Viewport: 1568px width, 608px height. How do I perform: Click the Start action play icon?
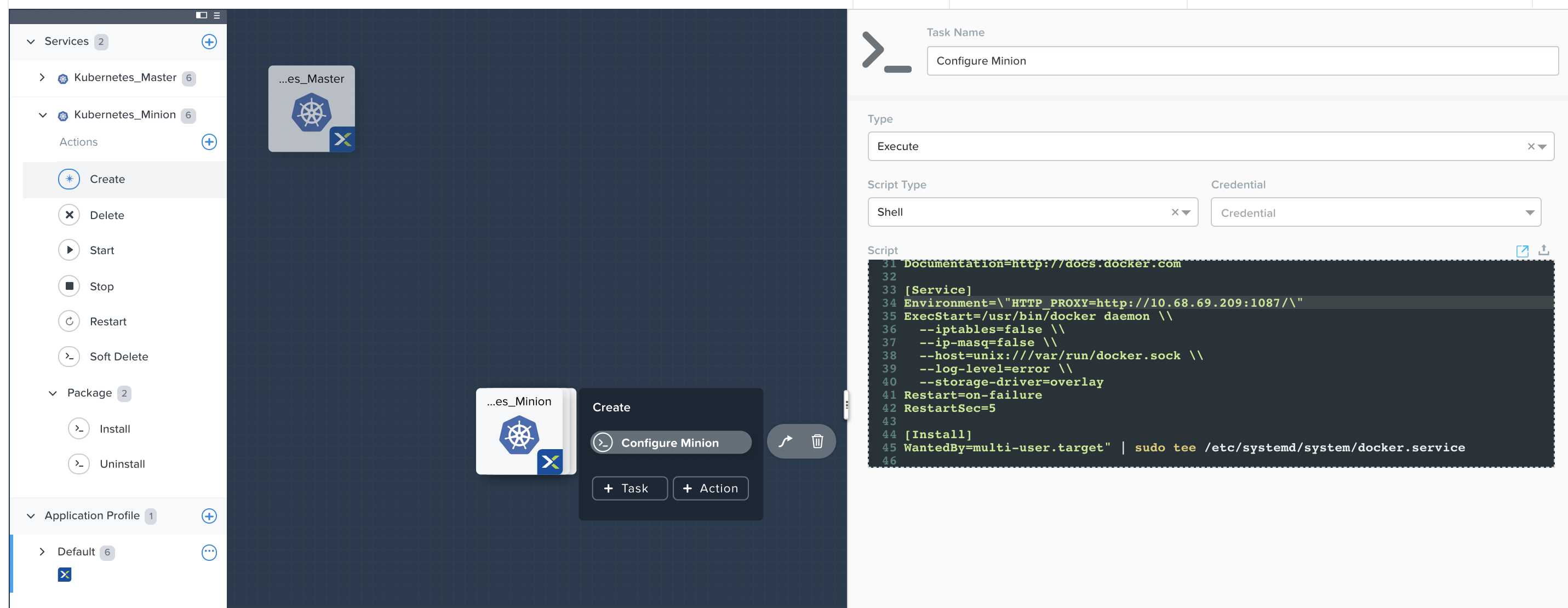point(69,250)
